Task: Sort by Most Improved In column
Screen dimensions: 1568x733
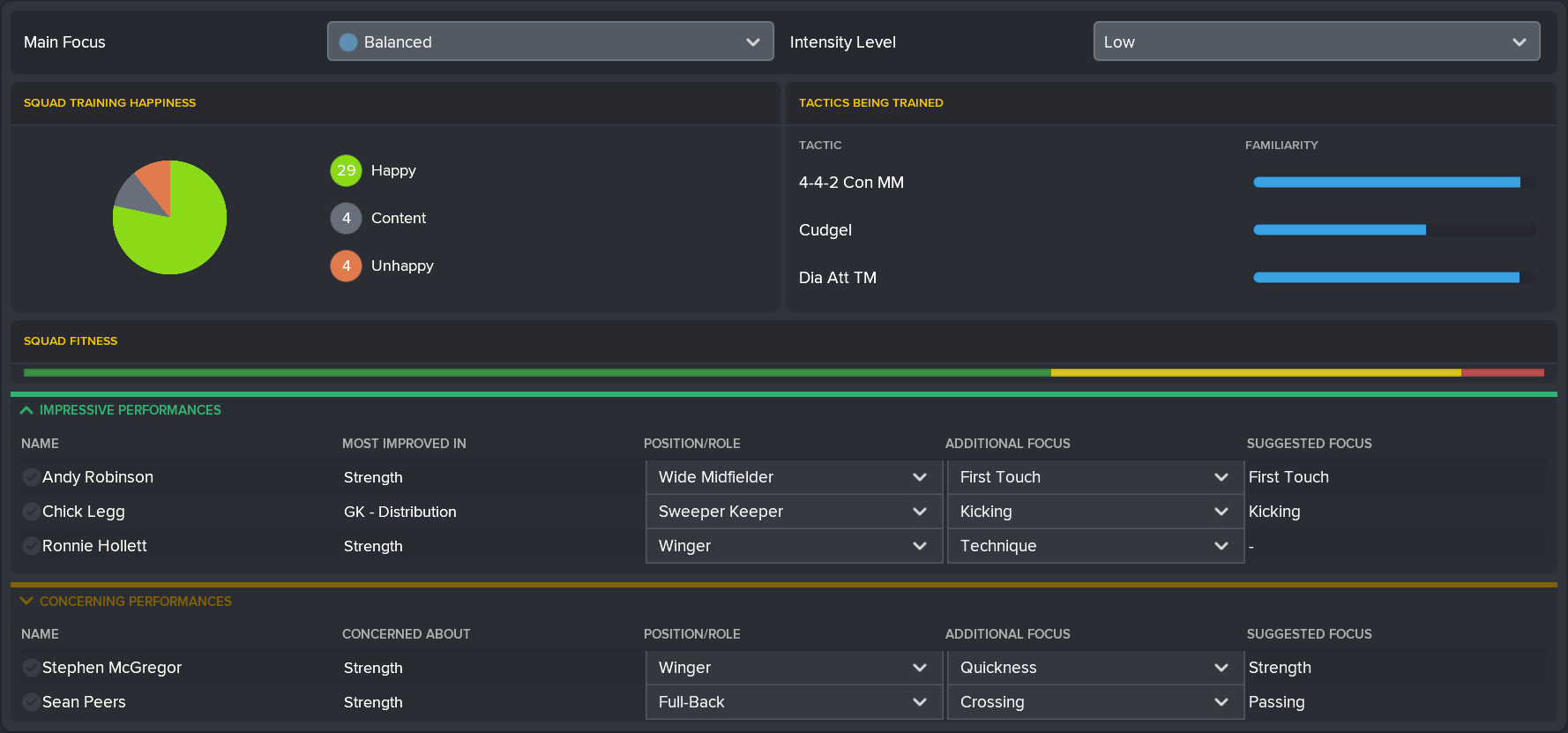Action: pyautogui.click(x=404, y=444)
